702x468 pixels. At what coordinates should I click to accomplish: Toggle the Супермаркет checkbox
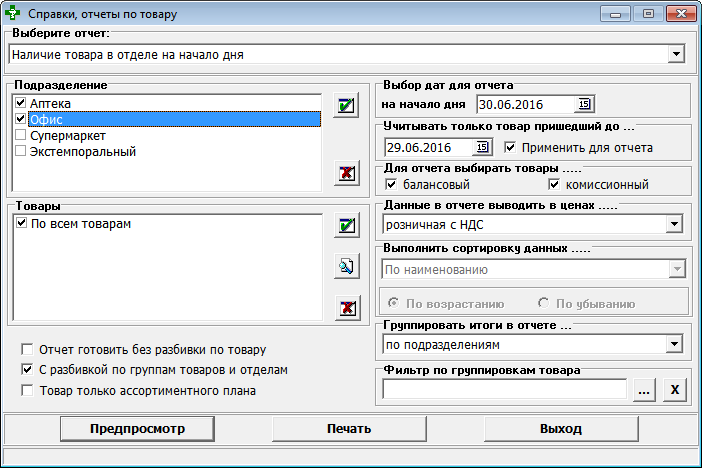[x=21, y=135]
